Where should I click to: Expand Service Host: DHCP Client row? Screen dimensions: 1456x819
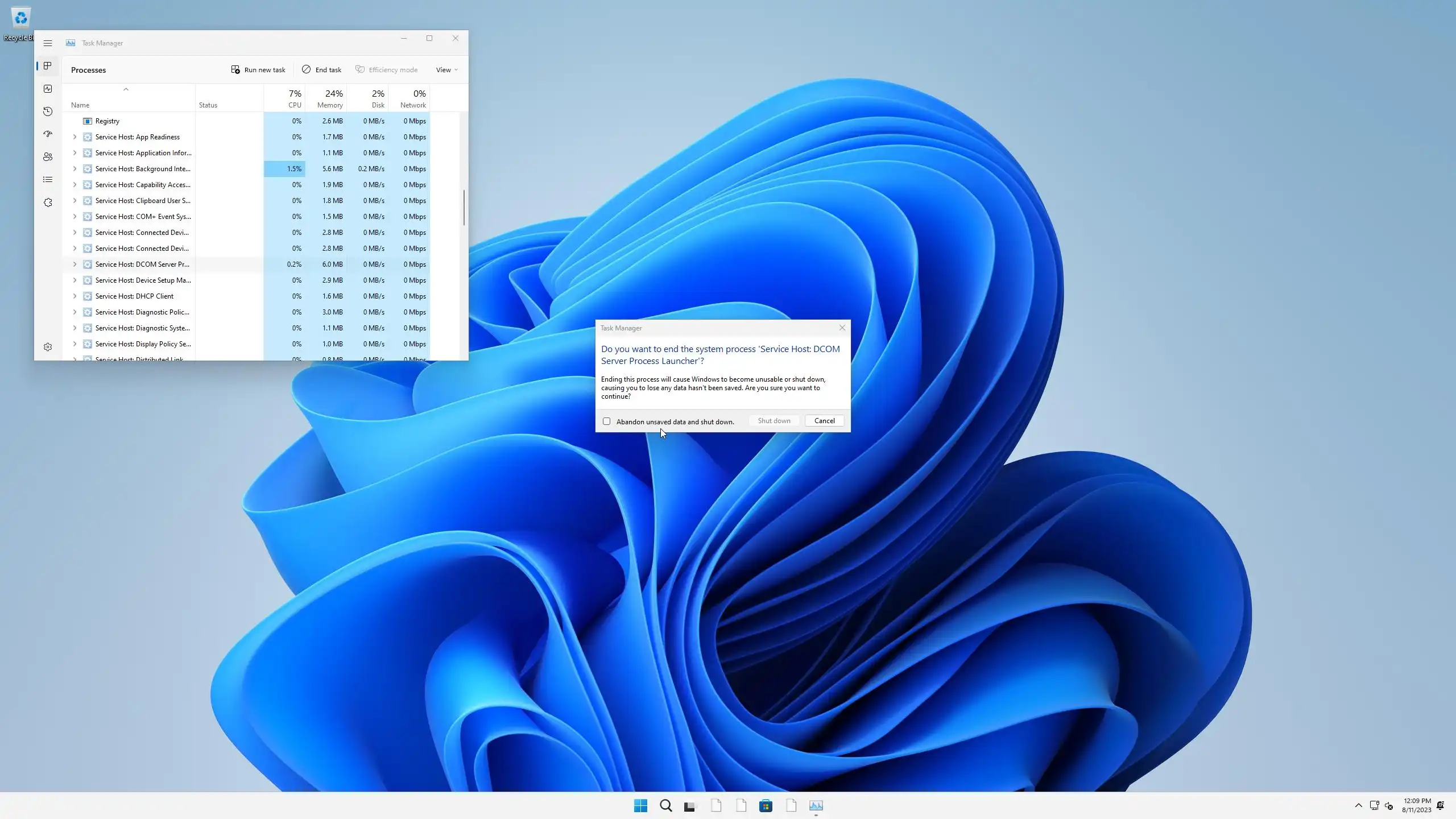(x=75, y=296)
